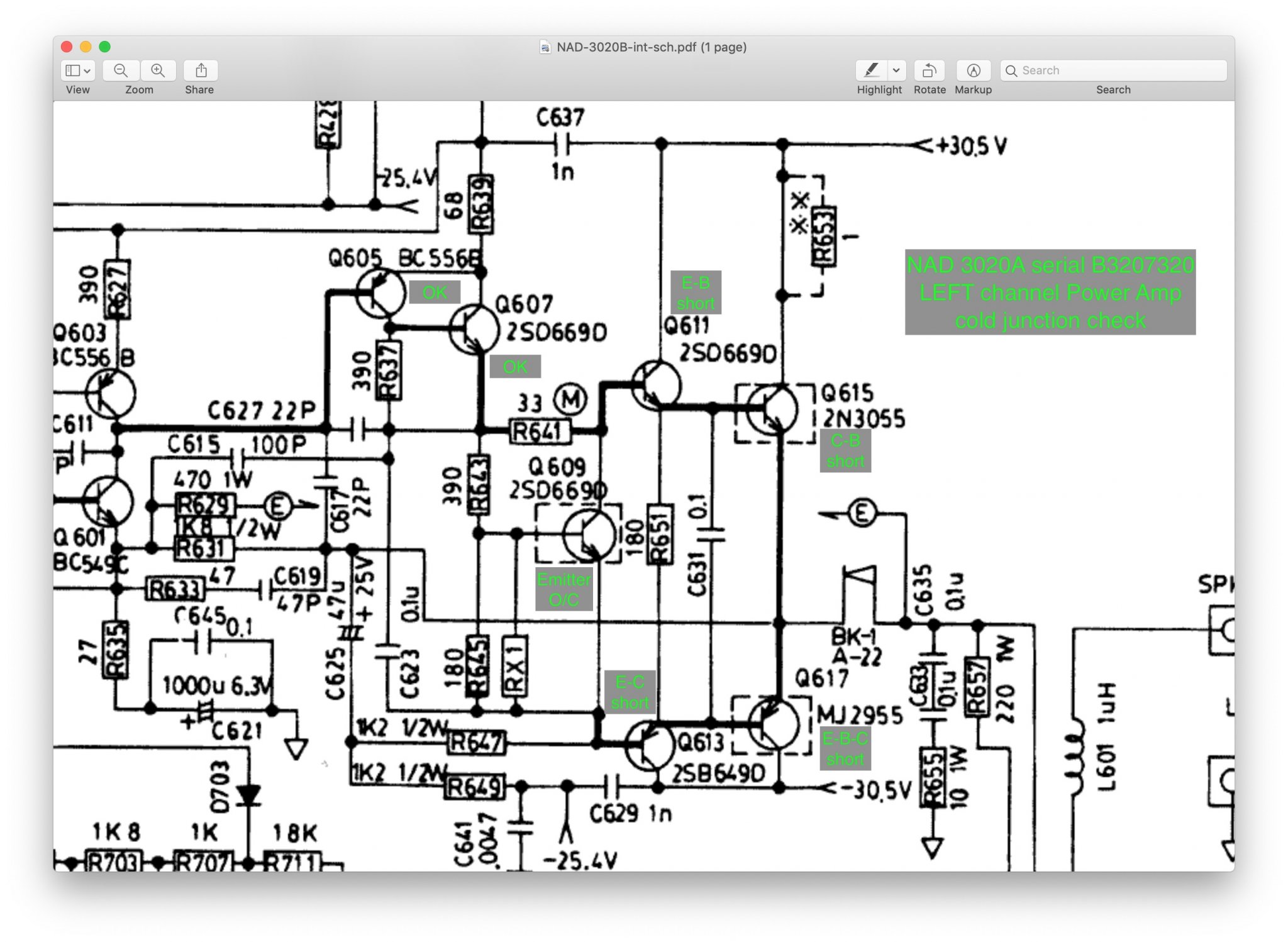Click the 'C621' capacitor label
This screenshot has height=942, width=1288.
(x=236, y=730)
